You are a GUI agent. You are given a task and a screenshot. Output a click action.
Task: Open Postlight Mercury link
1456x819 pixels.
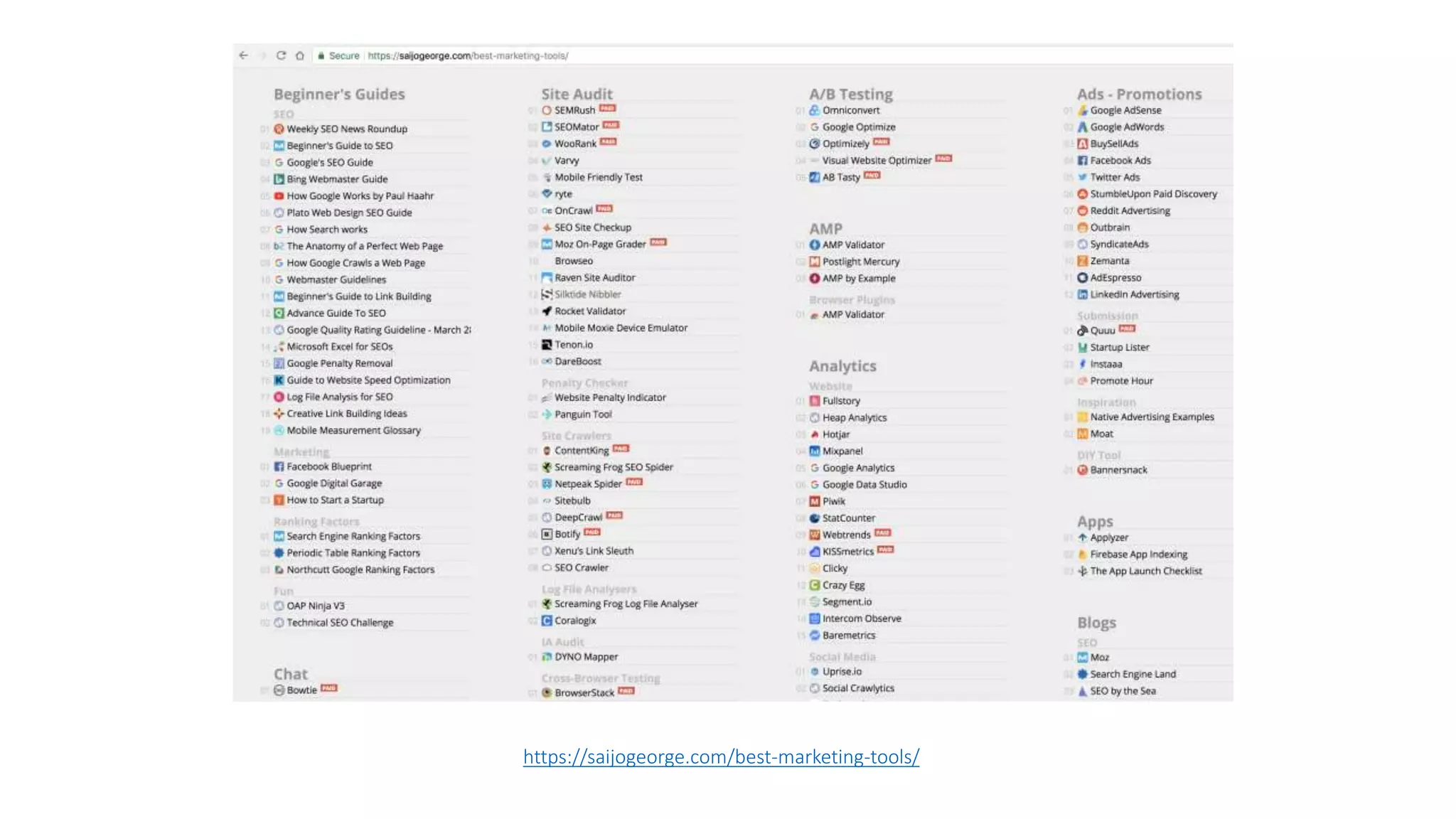[x=861, y=262]
